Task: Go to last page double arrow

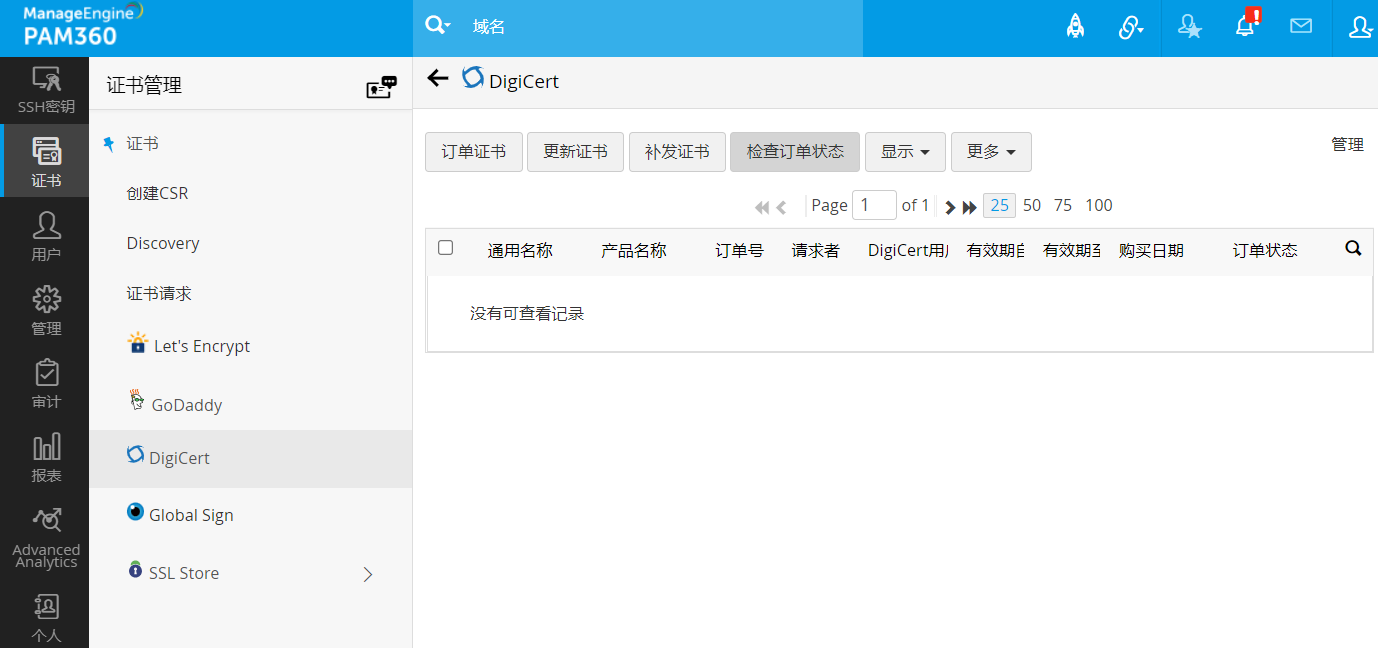Action: 969,207
